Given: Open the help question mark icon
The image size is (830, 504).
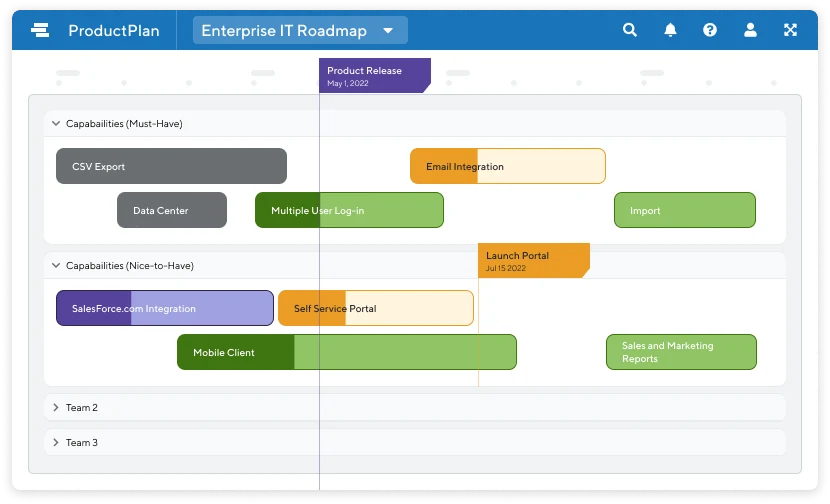Looking at the screenshot, I should [x=710, y=30].
